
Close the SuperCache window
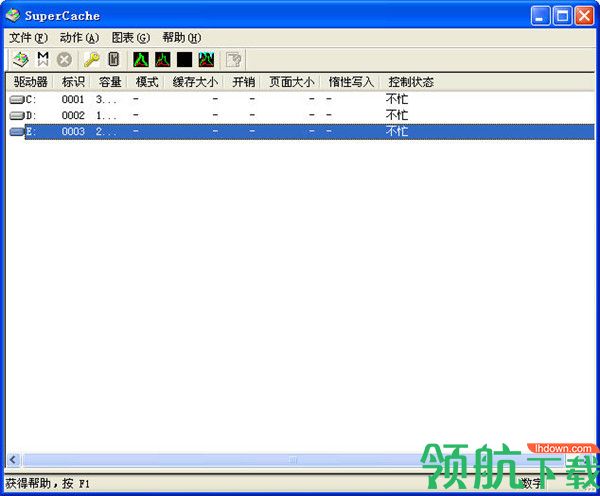pyautogui.click(x=584, y=16)
